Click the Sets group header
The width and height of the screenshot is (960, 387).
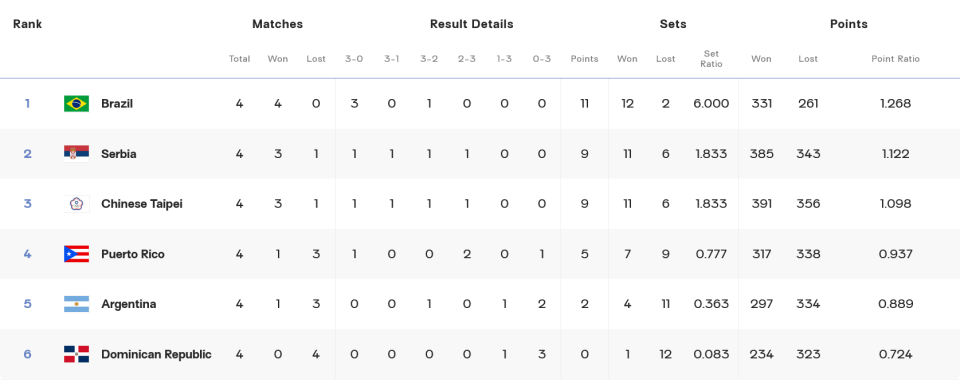tap(673, 24)
